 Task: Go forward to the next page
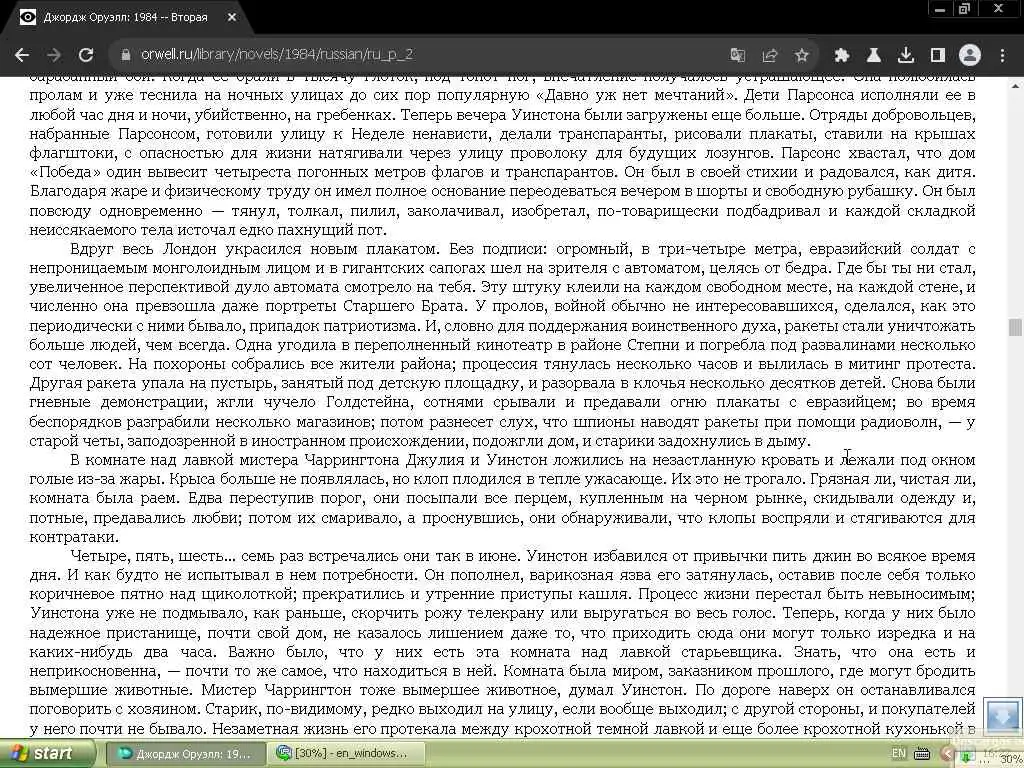point(54,55)
